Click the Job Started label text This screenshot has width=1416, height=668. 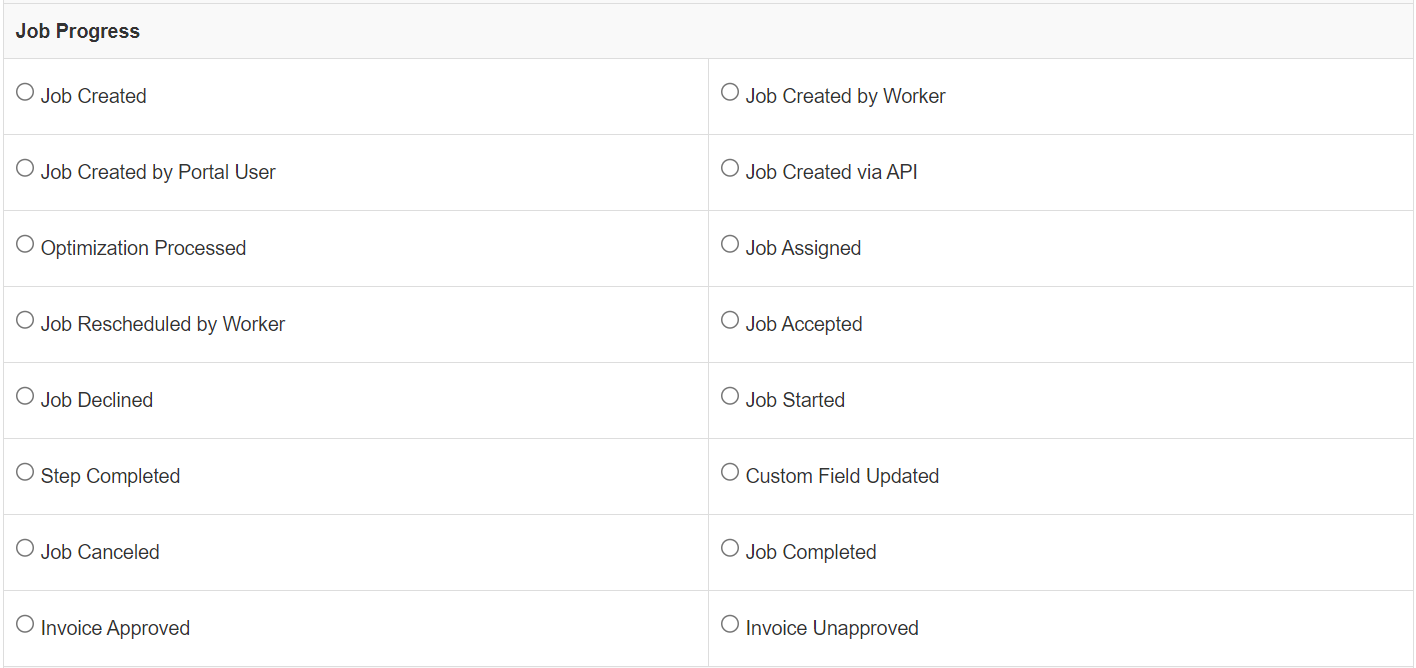point(794,399)
